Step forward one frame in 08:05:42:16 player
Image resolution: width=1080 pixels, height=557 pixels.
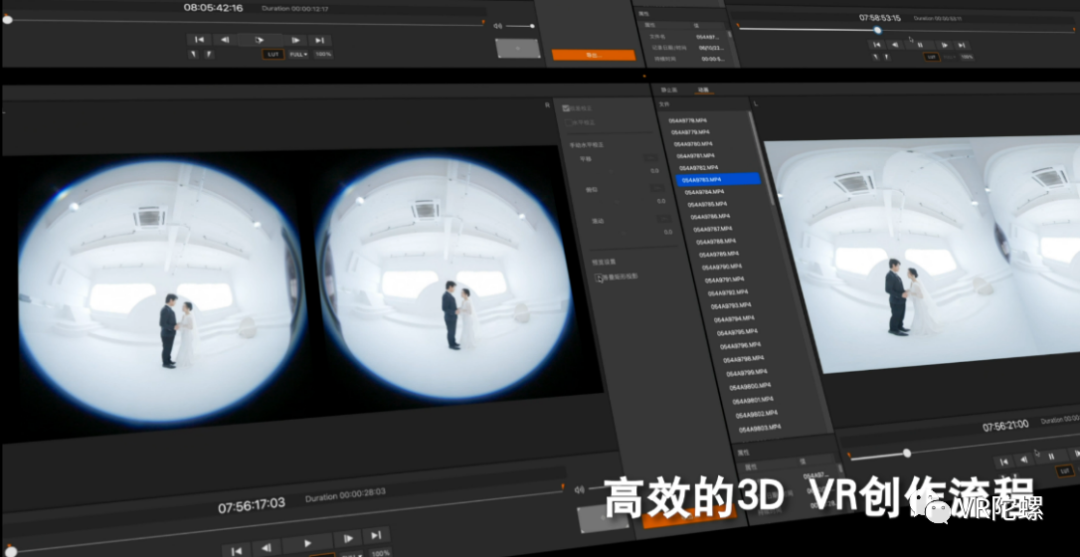pyautogui.click(x=295, y=40)
